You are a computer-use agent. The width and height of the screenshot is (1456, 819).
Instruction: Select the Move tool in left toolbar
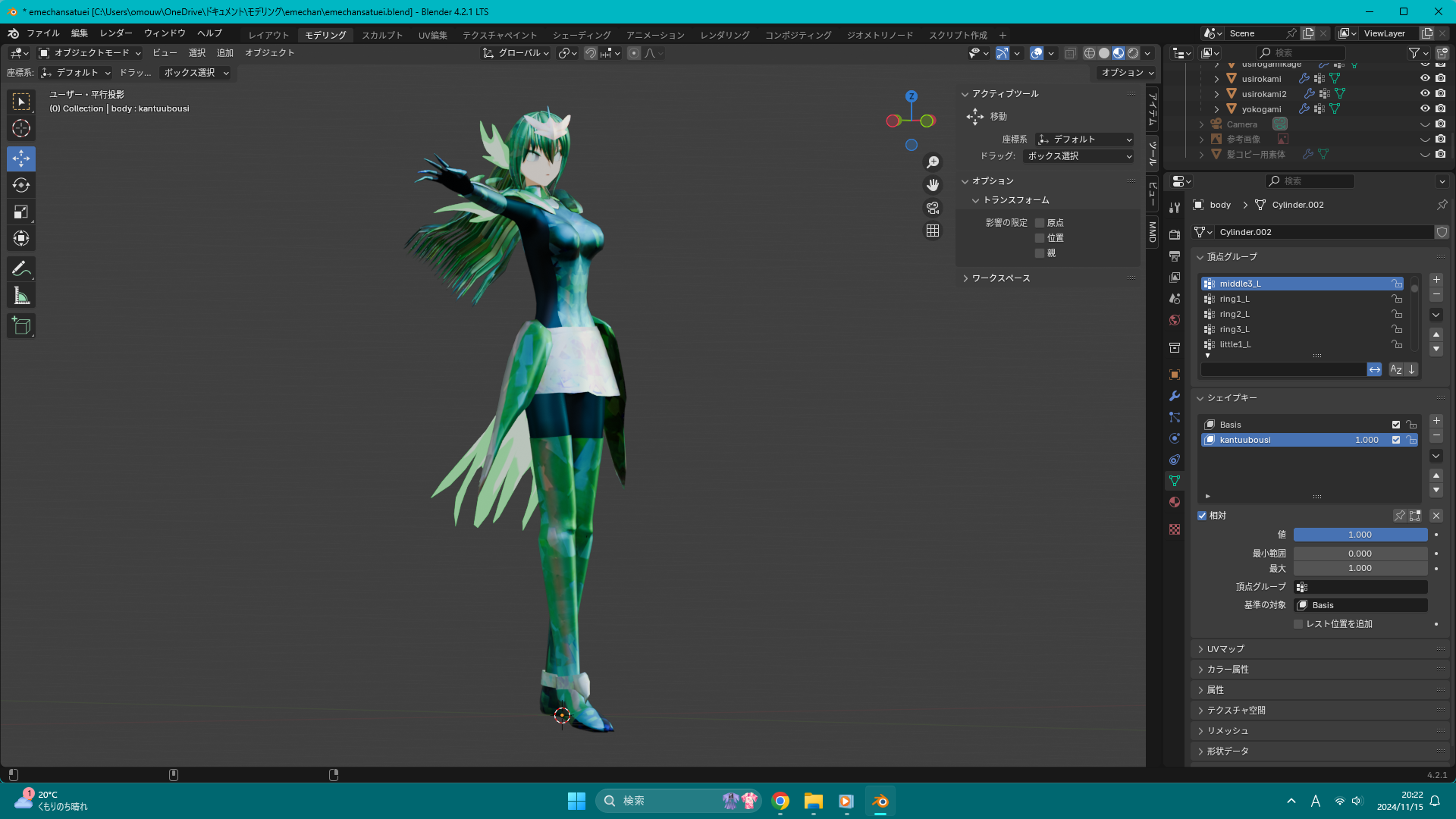tap(21, 158)
